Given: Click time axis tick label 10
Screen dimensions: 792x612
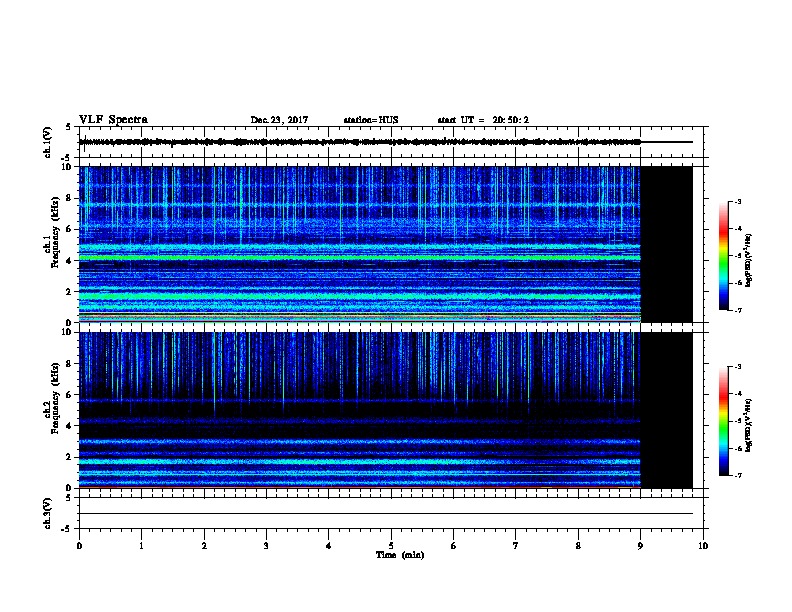Looking at the screenshot, I should pyautogui.click(x=703, y=546).
